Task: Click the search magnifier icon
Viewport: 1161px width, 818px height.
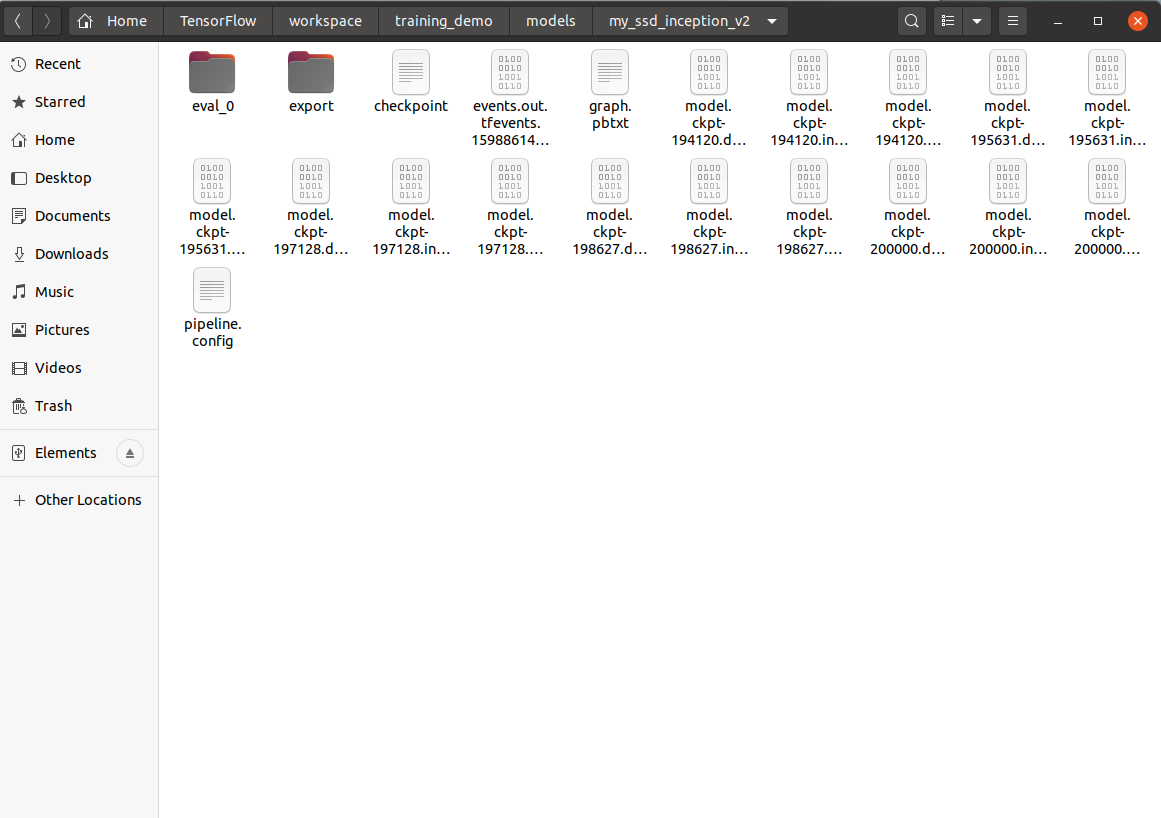Action: pos(911,21)
